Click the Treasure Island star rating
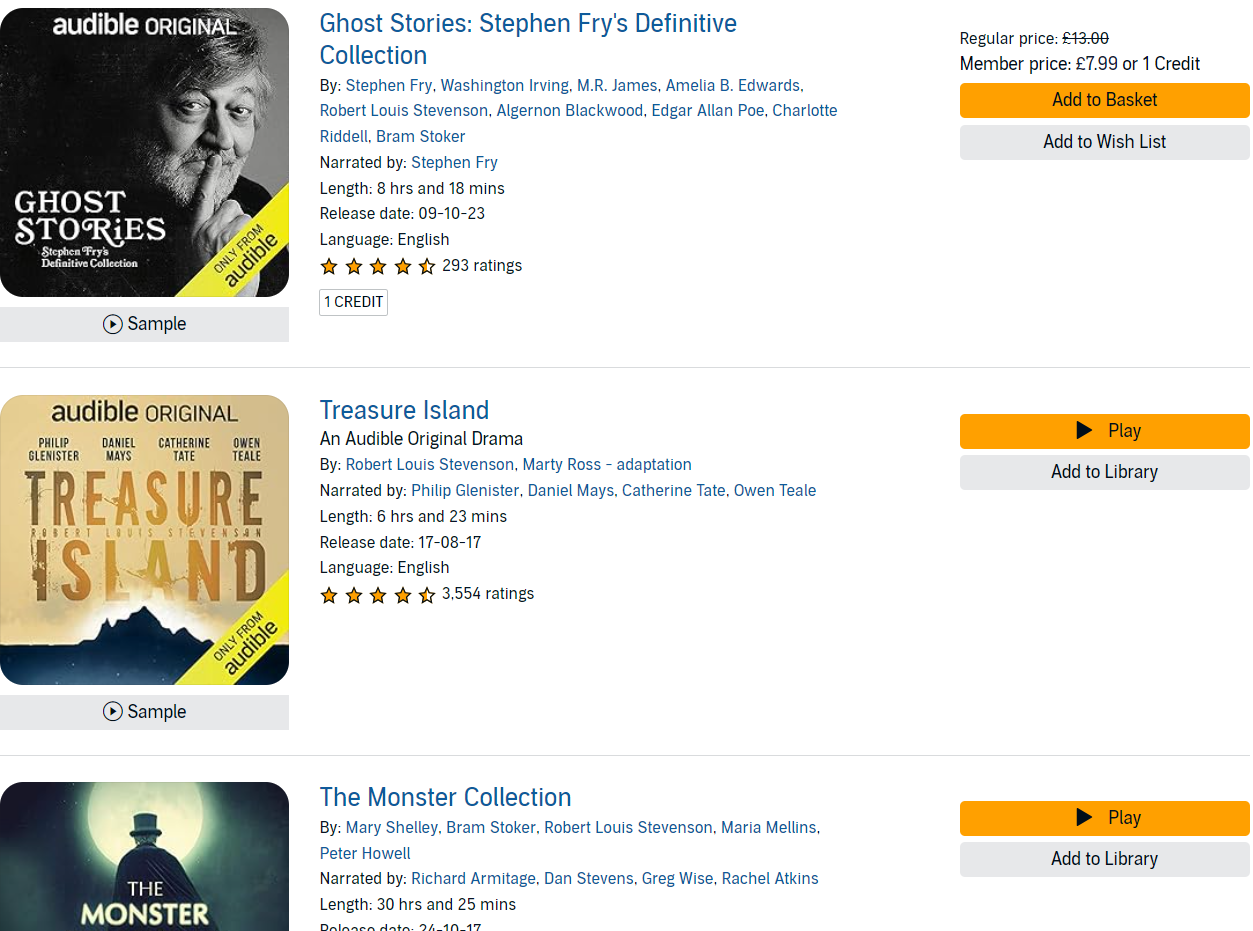The width and height of the screenshot is (1253, 931). click(377, 594)
